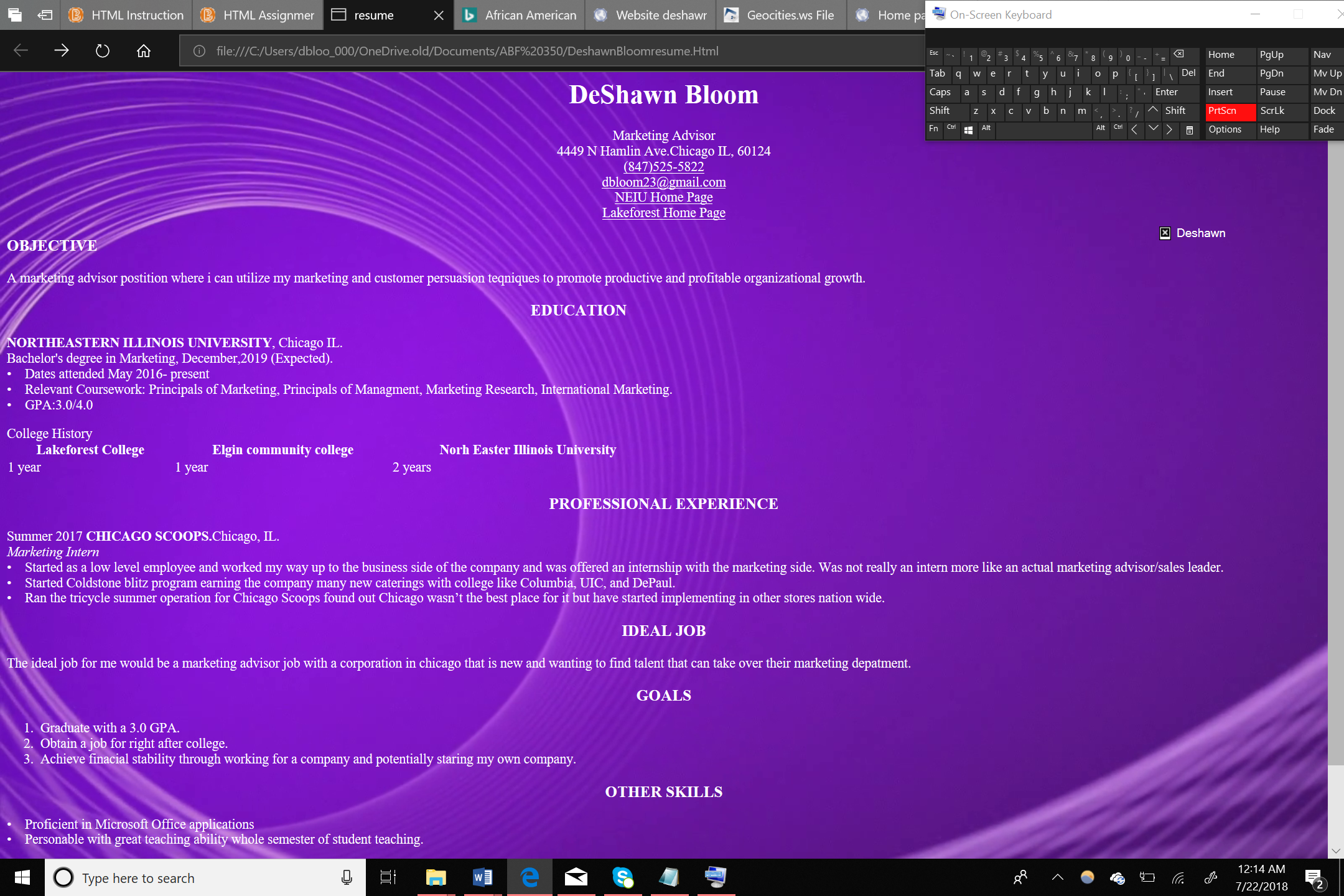Viewport: 1344px width, 896px height.
Task: Switch to the Geocities.ws File tab
Action: (782, 15)
